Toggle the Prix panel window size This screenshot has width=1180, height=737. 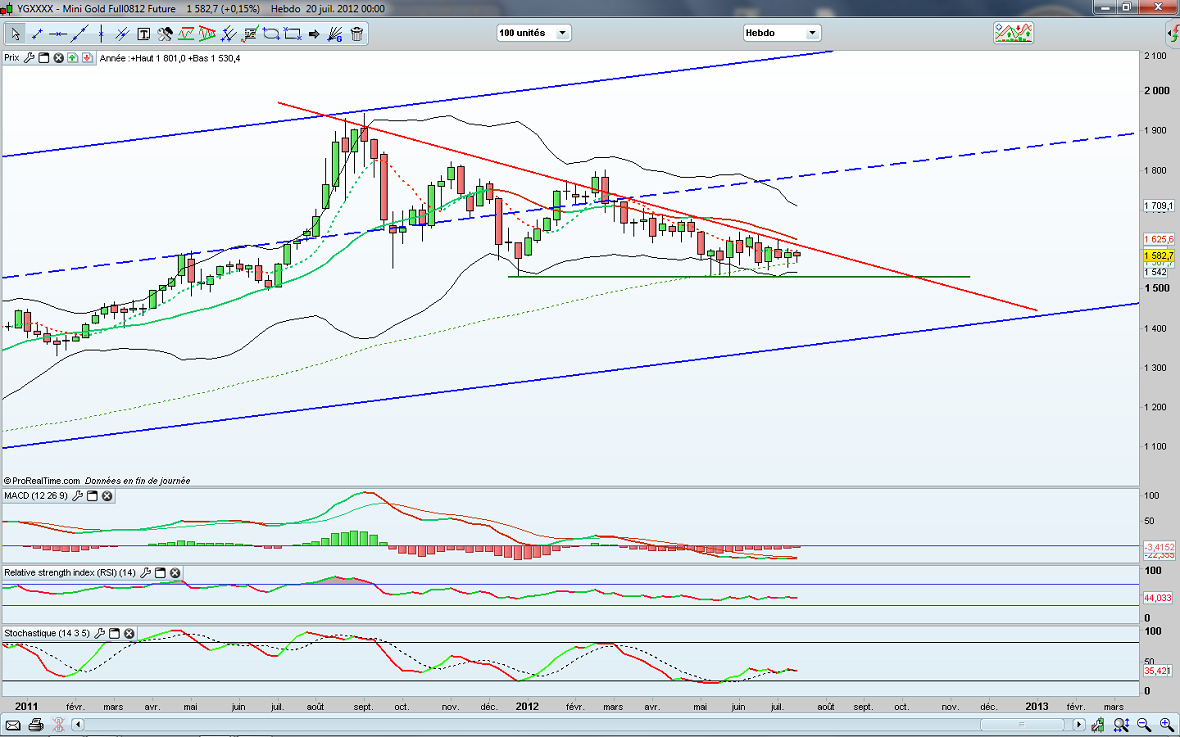click(44, 58)
